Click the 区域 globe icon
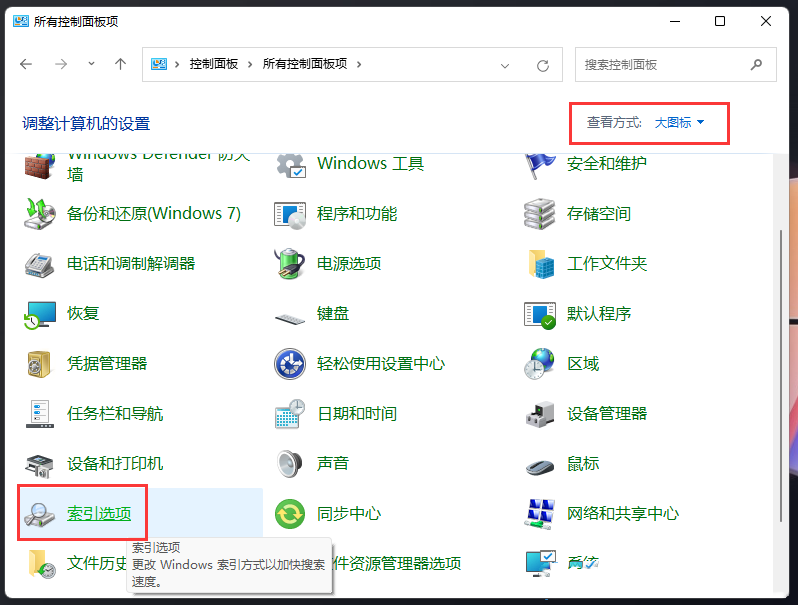The height and width of the screenshot is (605, 798). [x=540, y=364]
